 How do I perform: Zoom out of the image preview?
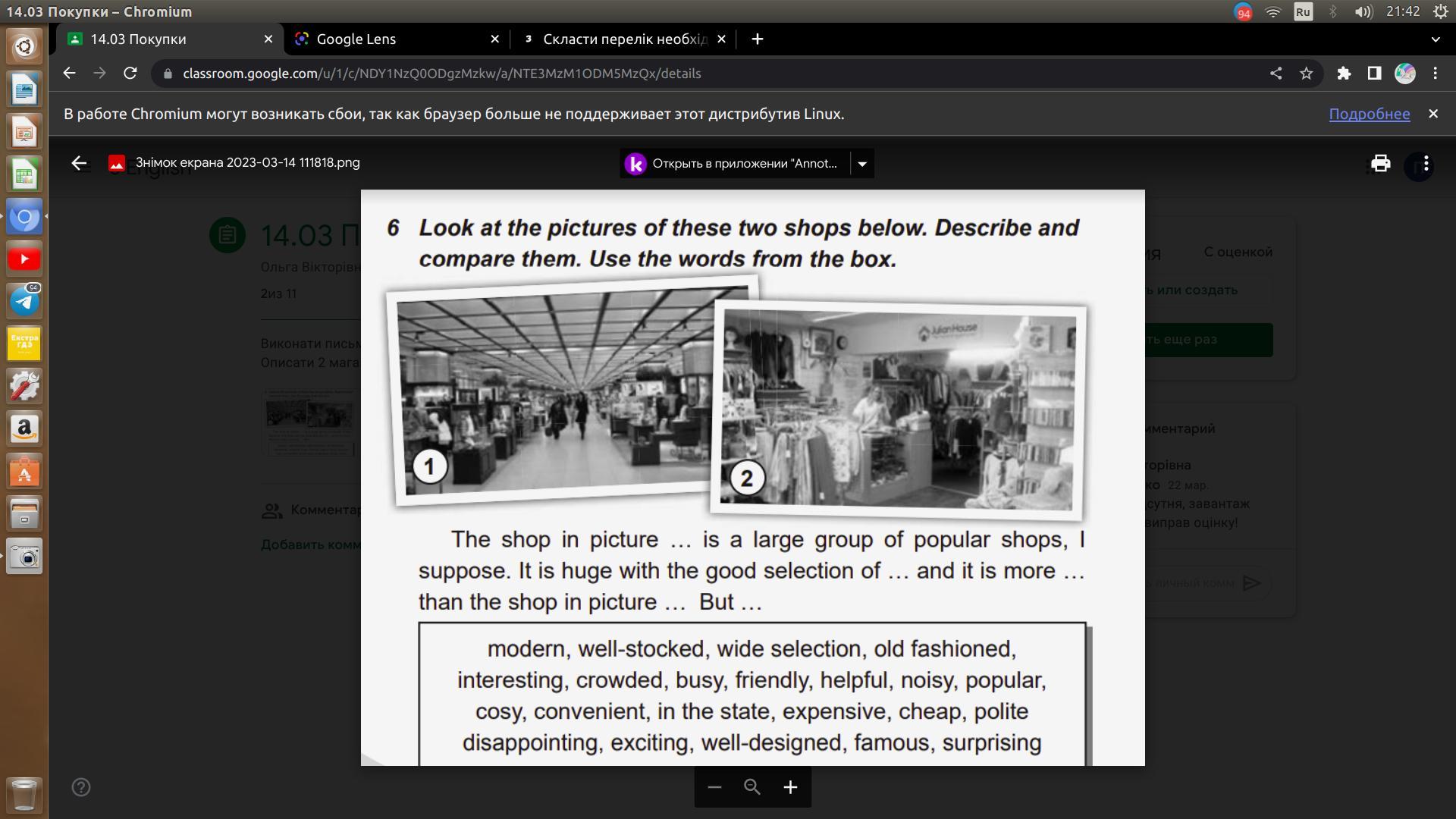[714, 787]
